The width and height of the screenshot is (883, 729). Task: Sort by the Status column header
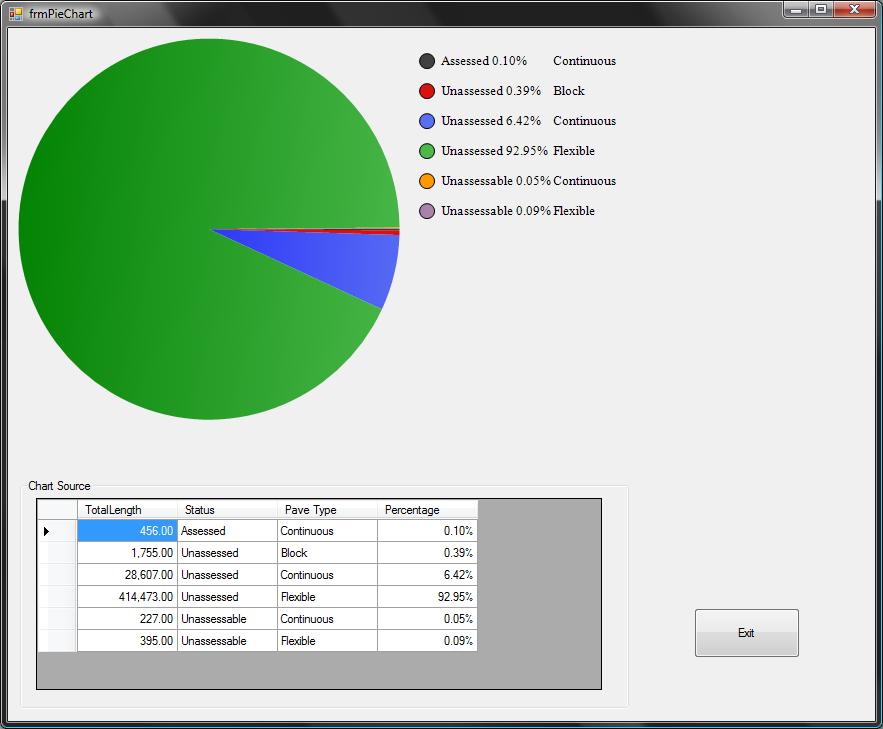pos(227,510)
